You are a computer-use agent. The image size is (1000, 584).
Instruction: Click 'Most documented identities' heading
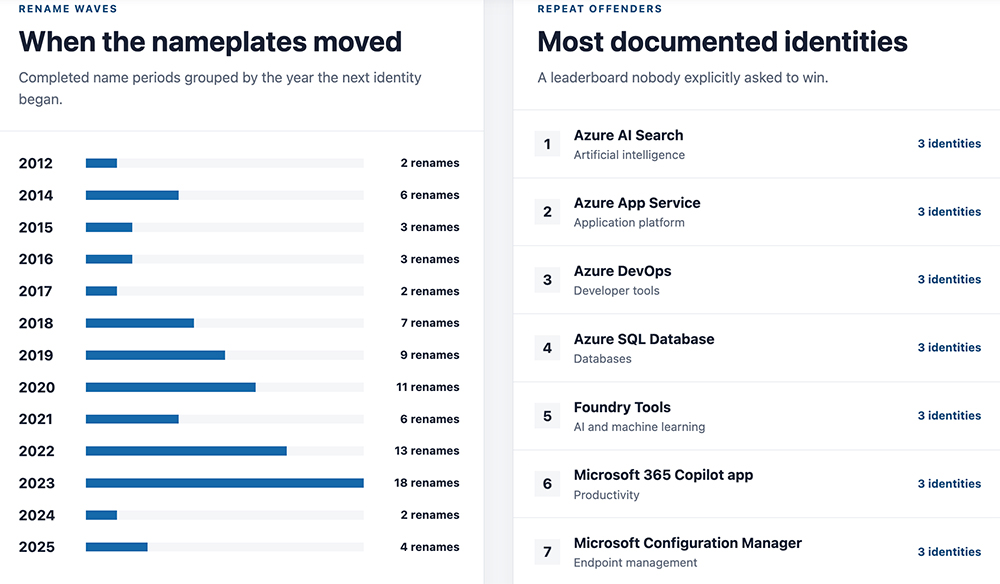pos(722,42)
